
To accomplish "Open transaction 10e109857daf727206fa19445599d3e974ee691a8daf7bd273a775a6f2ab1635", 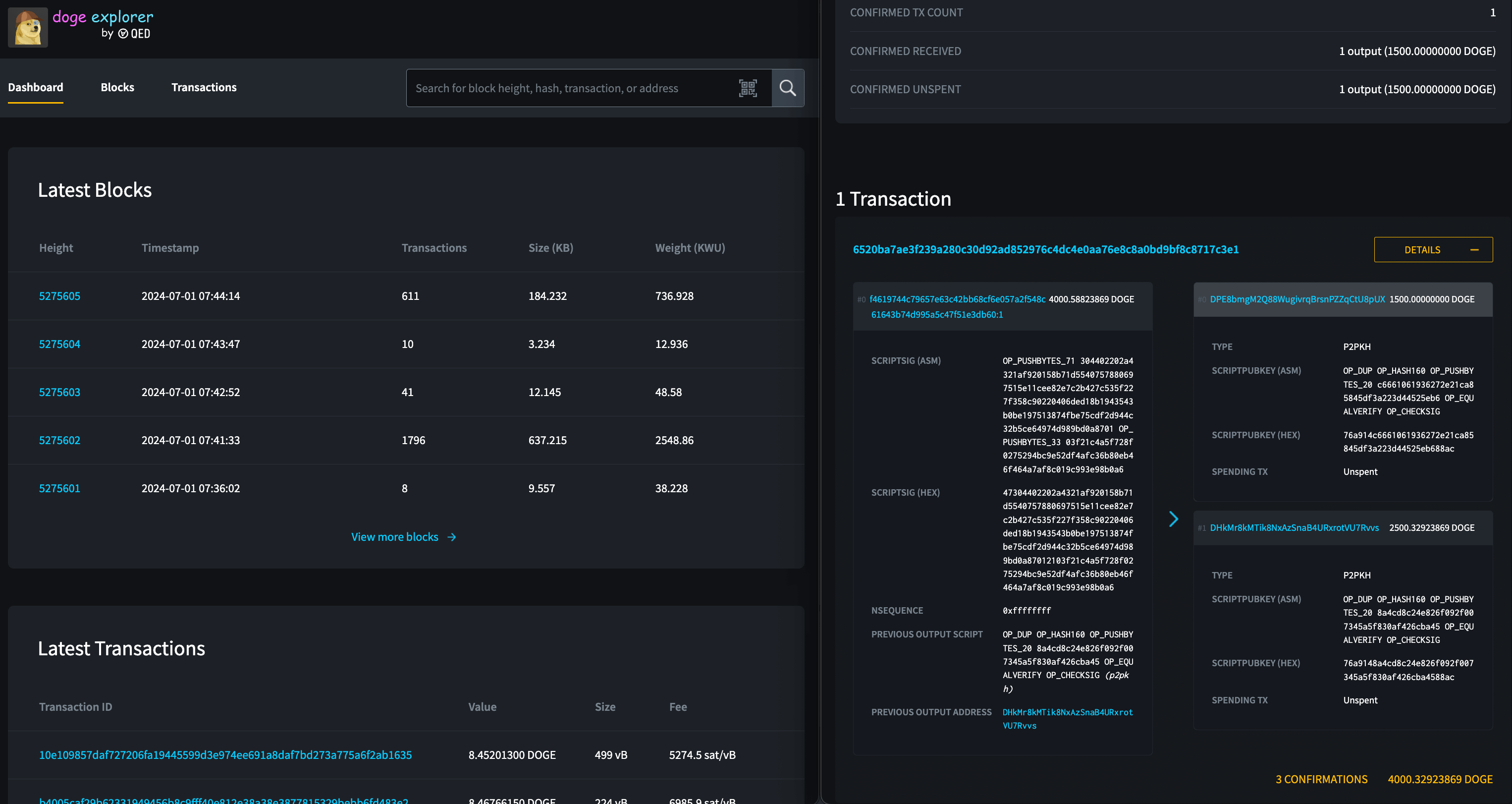I will pyautogui.click(x=225, y=755).
